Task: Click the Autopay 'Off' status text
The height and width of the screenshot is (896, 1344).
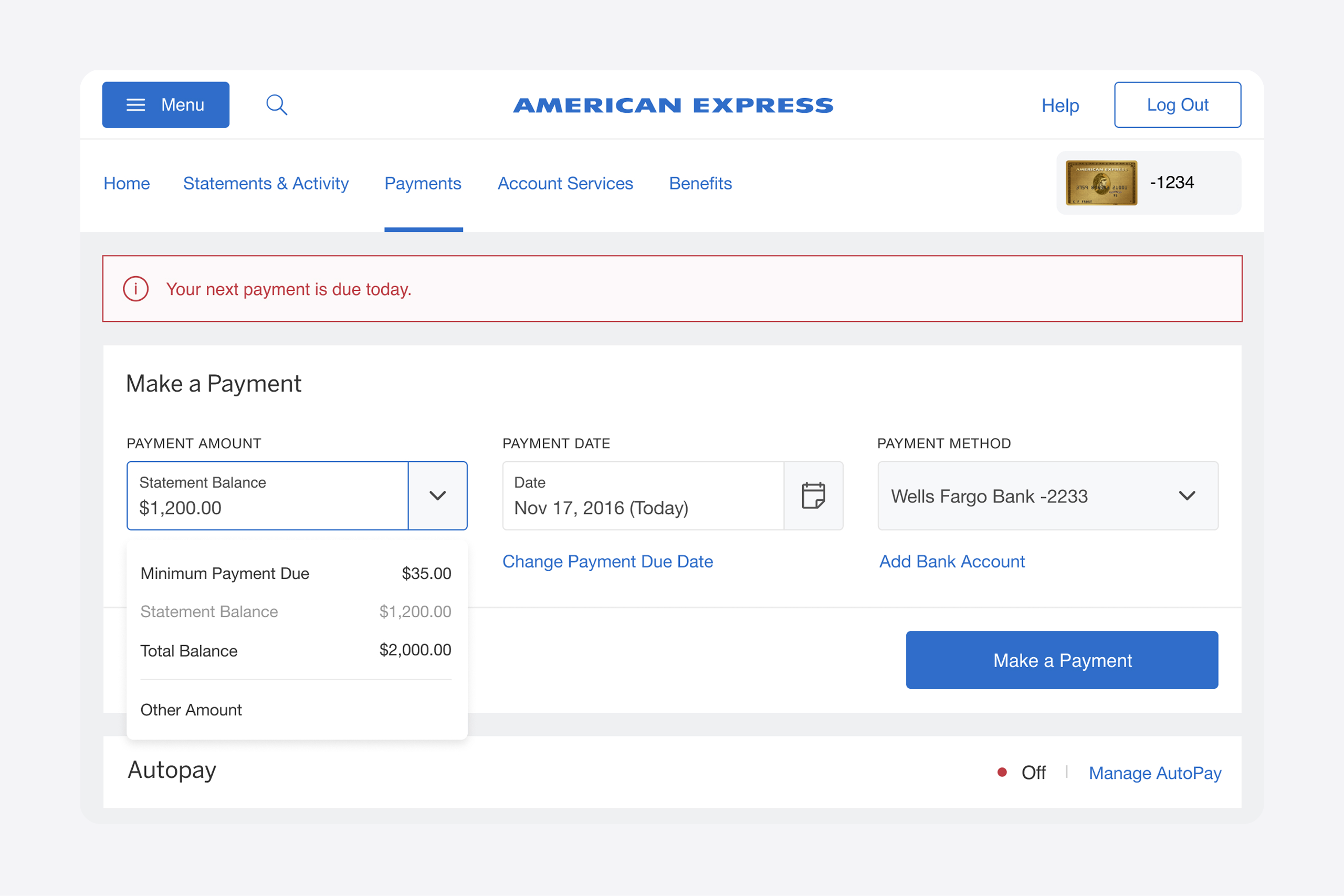Action: [x=1033, y=773]
